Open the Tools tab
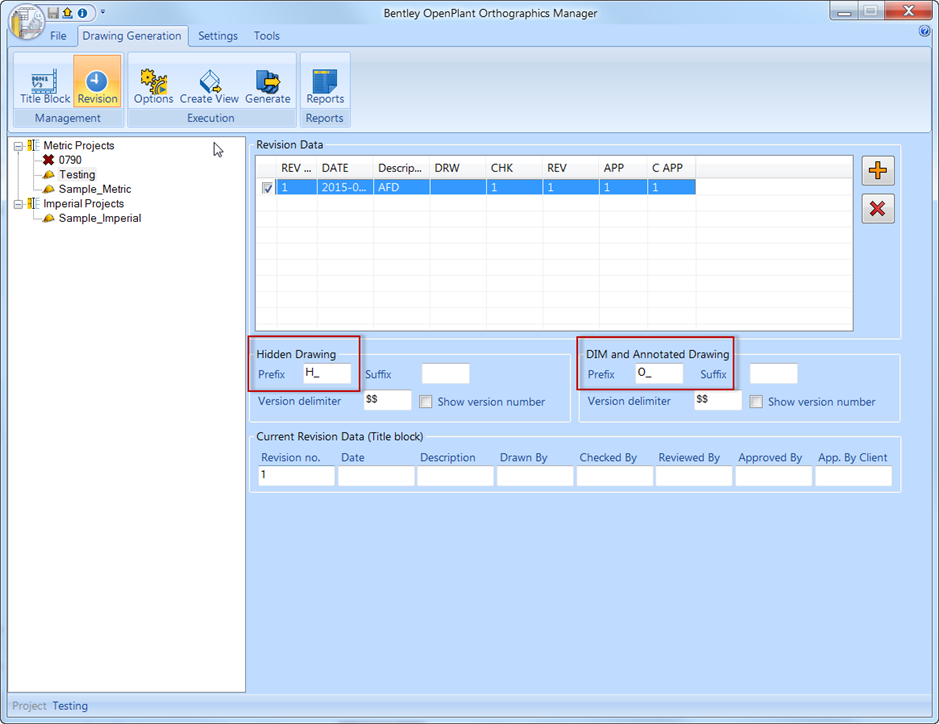This screenshot has height=724, width=939. pyautogui.click(x=266, y=36)
